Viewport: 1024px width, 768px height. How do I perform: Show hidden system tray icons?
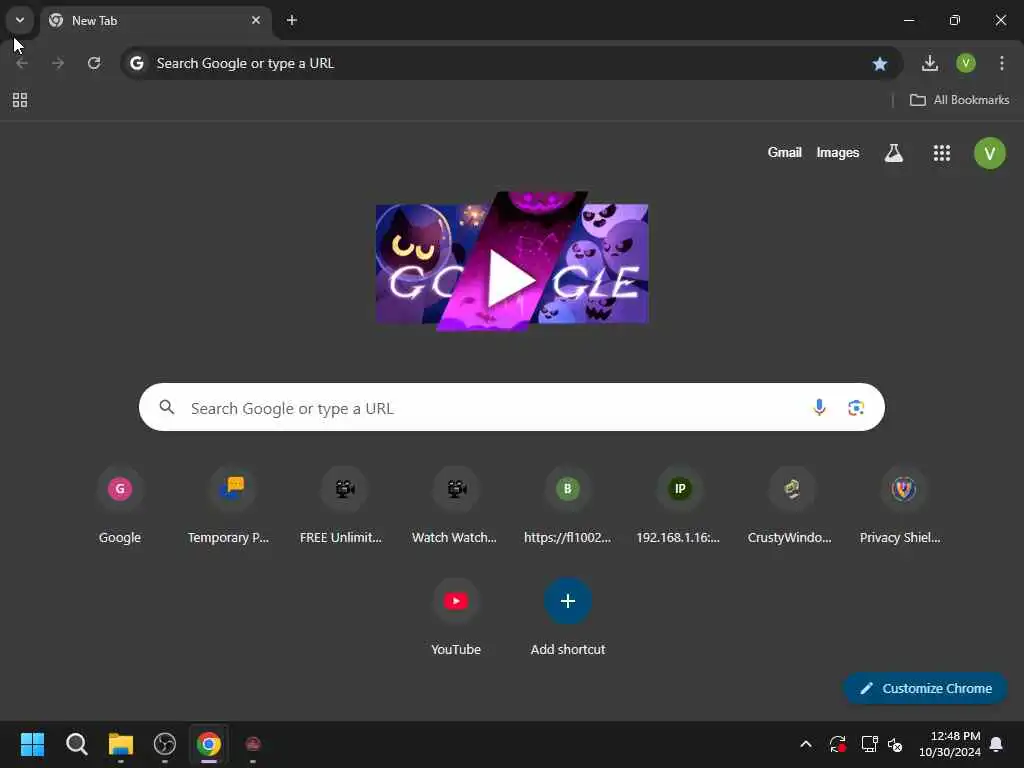pyautogui.click(x=806, y=744)
